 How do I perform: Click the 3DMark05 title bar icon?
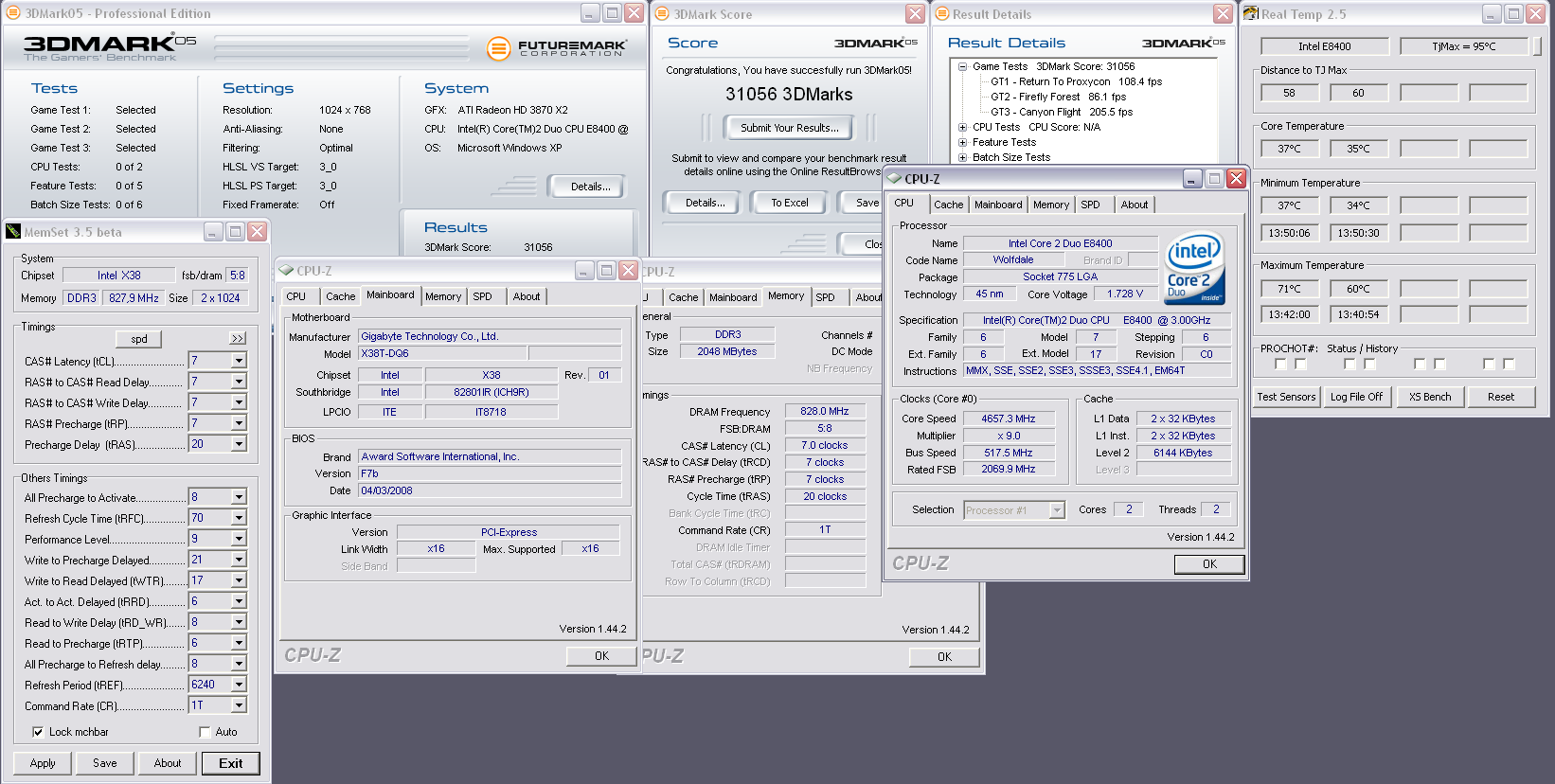pyautogui.click(x=13, y=13)
